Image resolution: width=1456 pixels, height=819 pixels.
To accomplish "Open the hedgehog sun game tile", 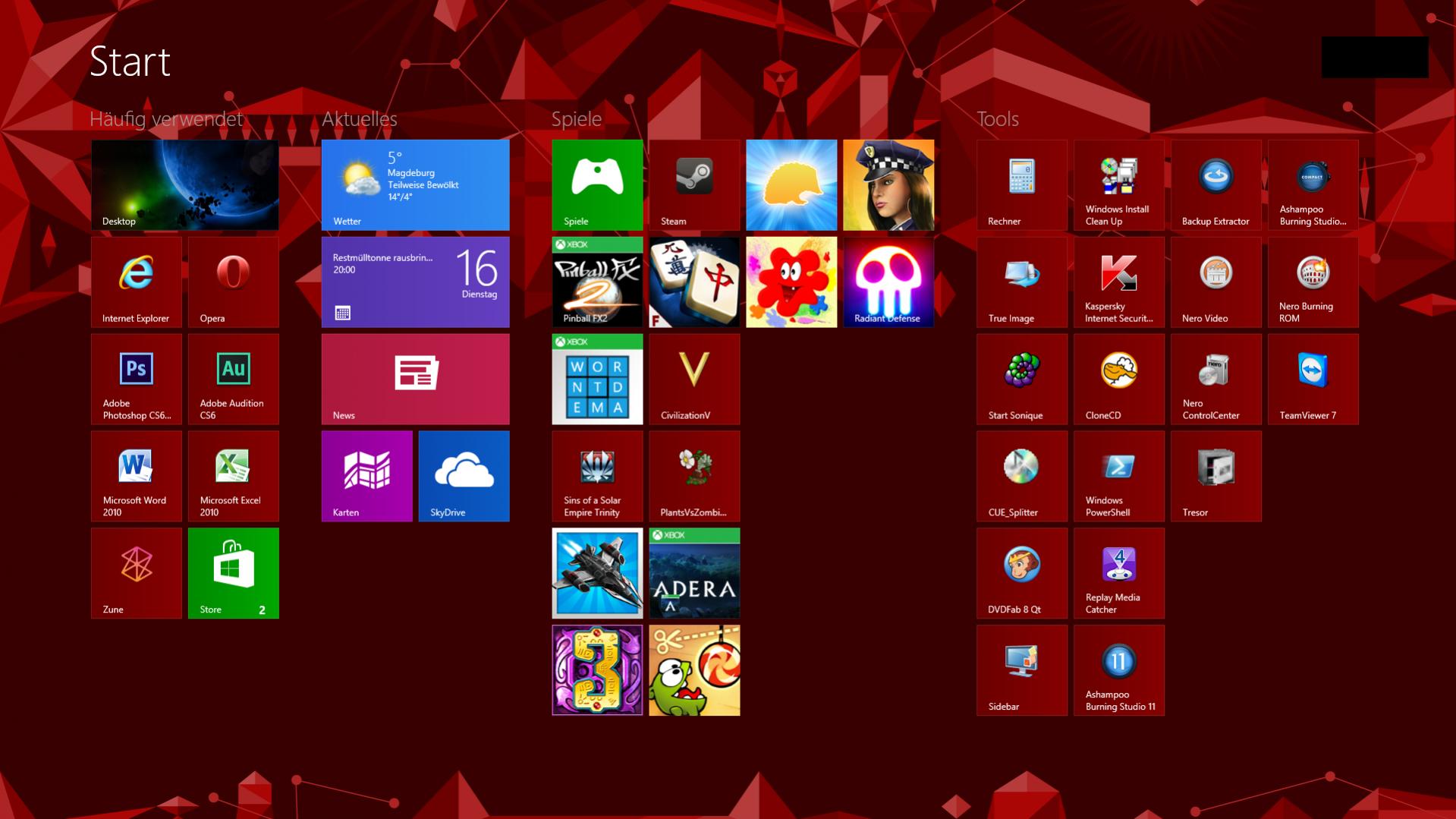I will click(x=792, y=184).
